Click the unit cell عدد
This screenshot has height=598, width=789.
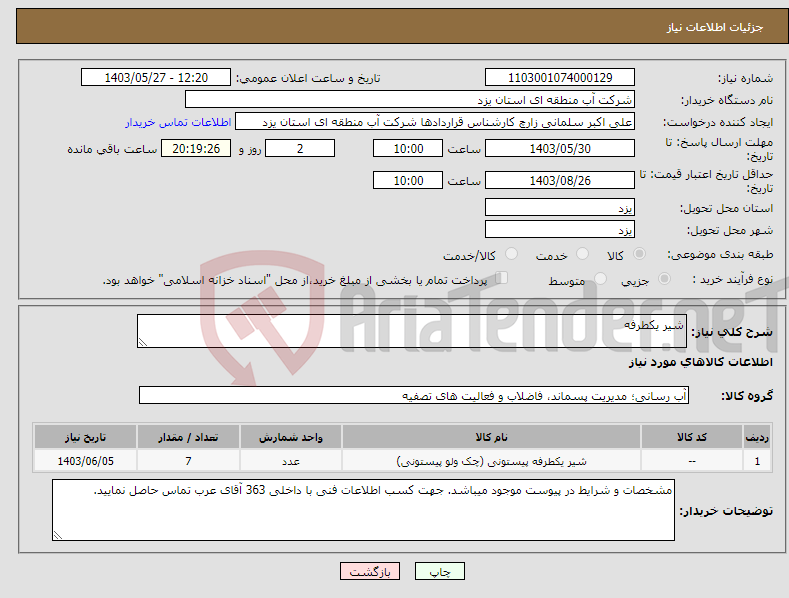(291, 461)
